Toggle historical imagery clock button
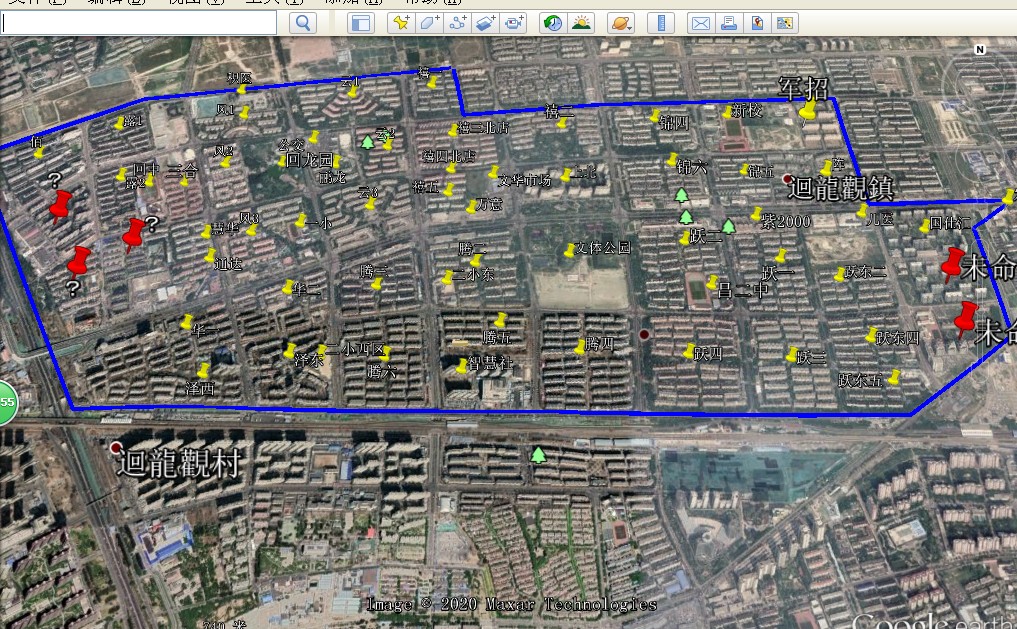The height and width of the screenshot is (629, 1017). click(552, 23)
